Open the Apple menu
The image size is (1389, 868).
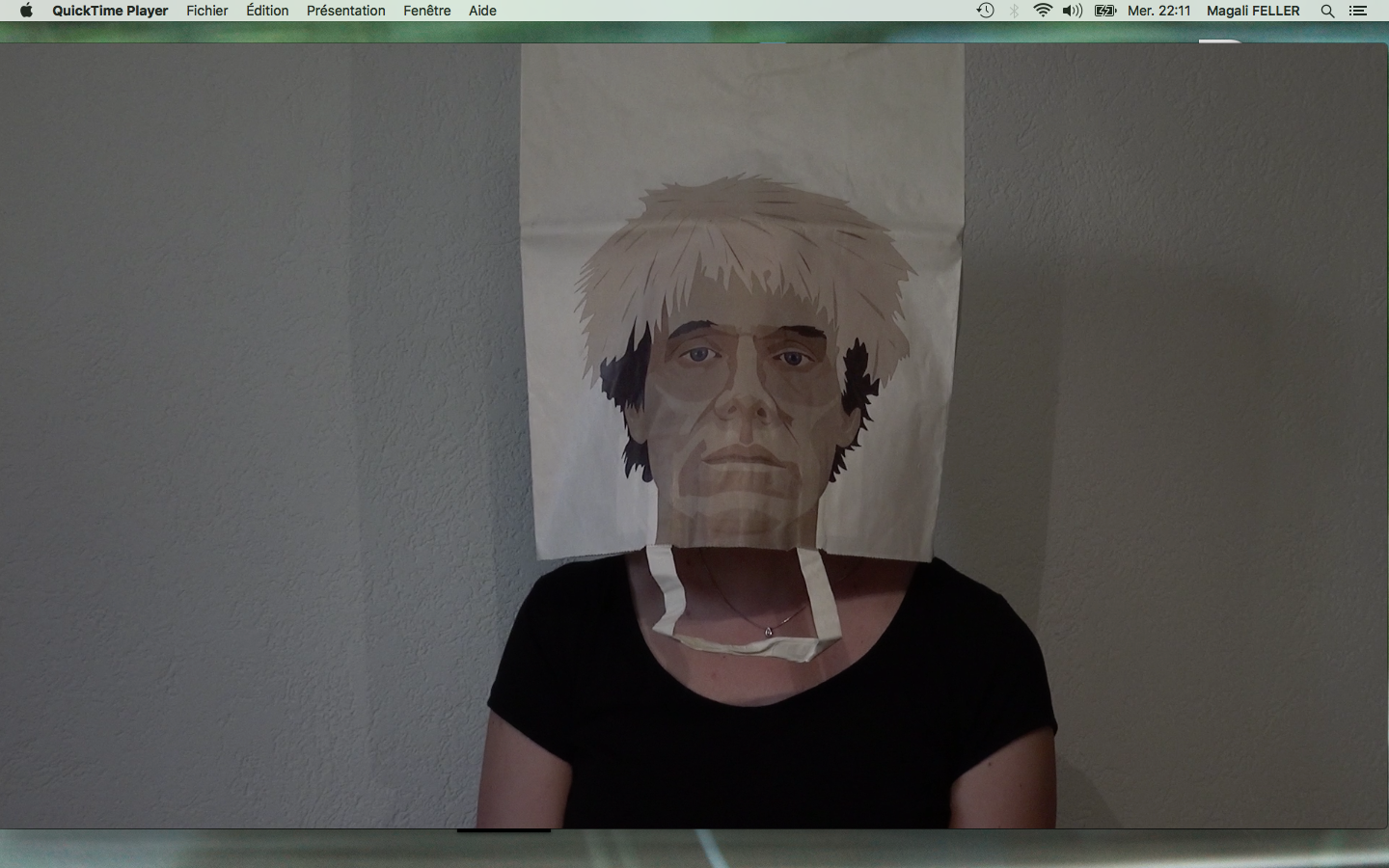tap(26, 11)
